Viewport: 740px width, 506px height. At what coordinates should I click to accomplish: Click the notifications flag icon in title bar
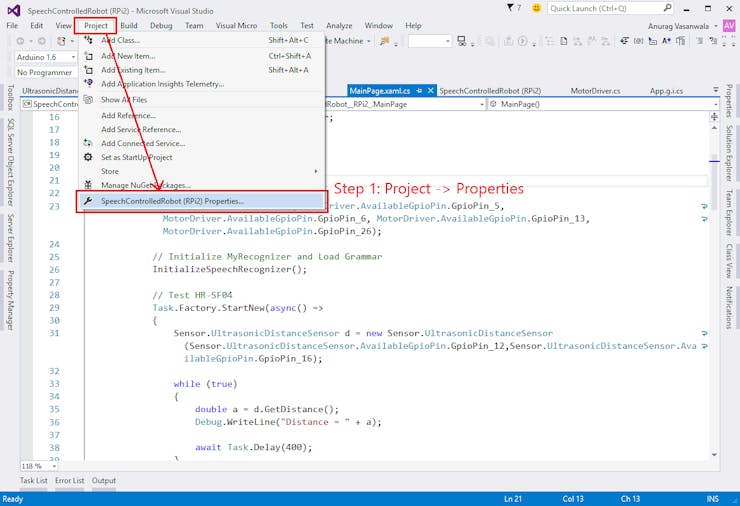pyautogui.click(x=510, y=8)
